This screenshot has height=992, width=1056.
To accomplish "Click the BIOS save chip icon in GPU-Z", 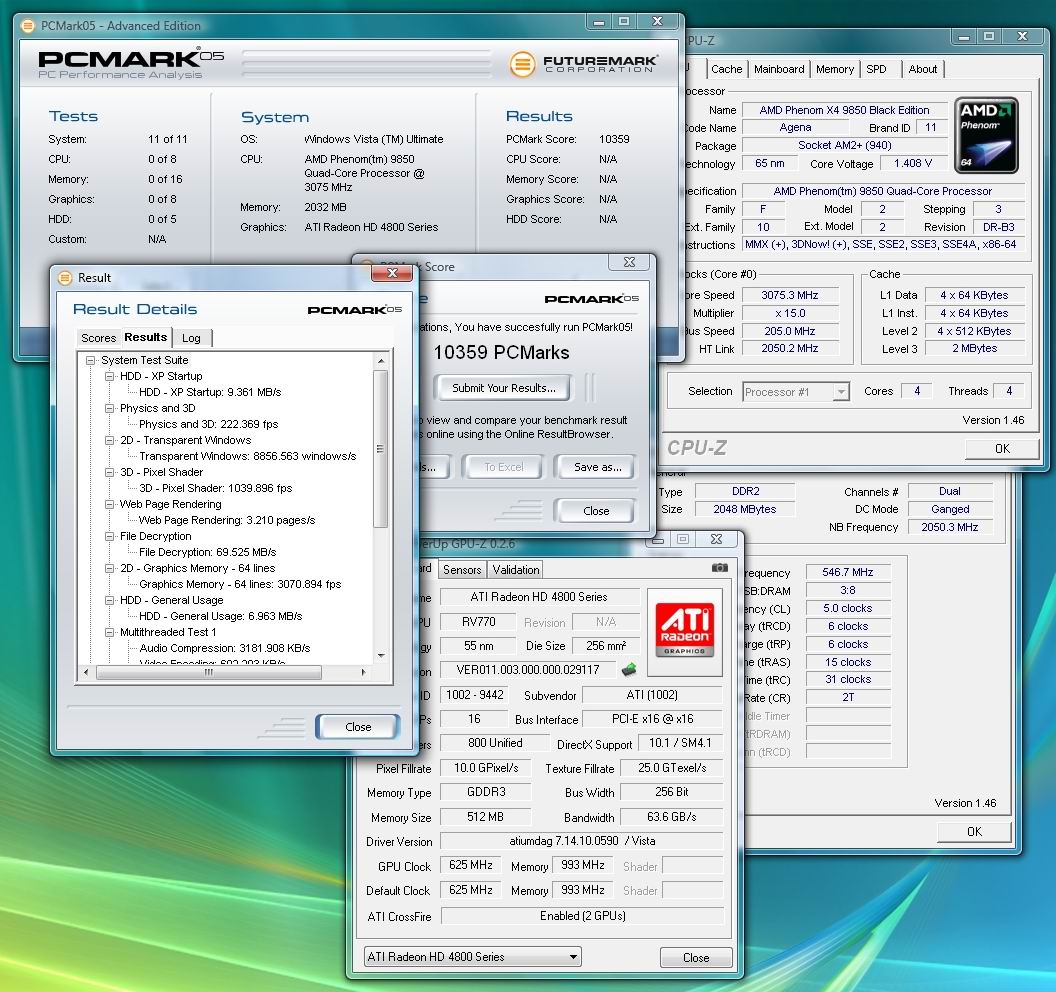I will point(628,669).
